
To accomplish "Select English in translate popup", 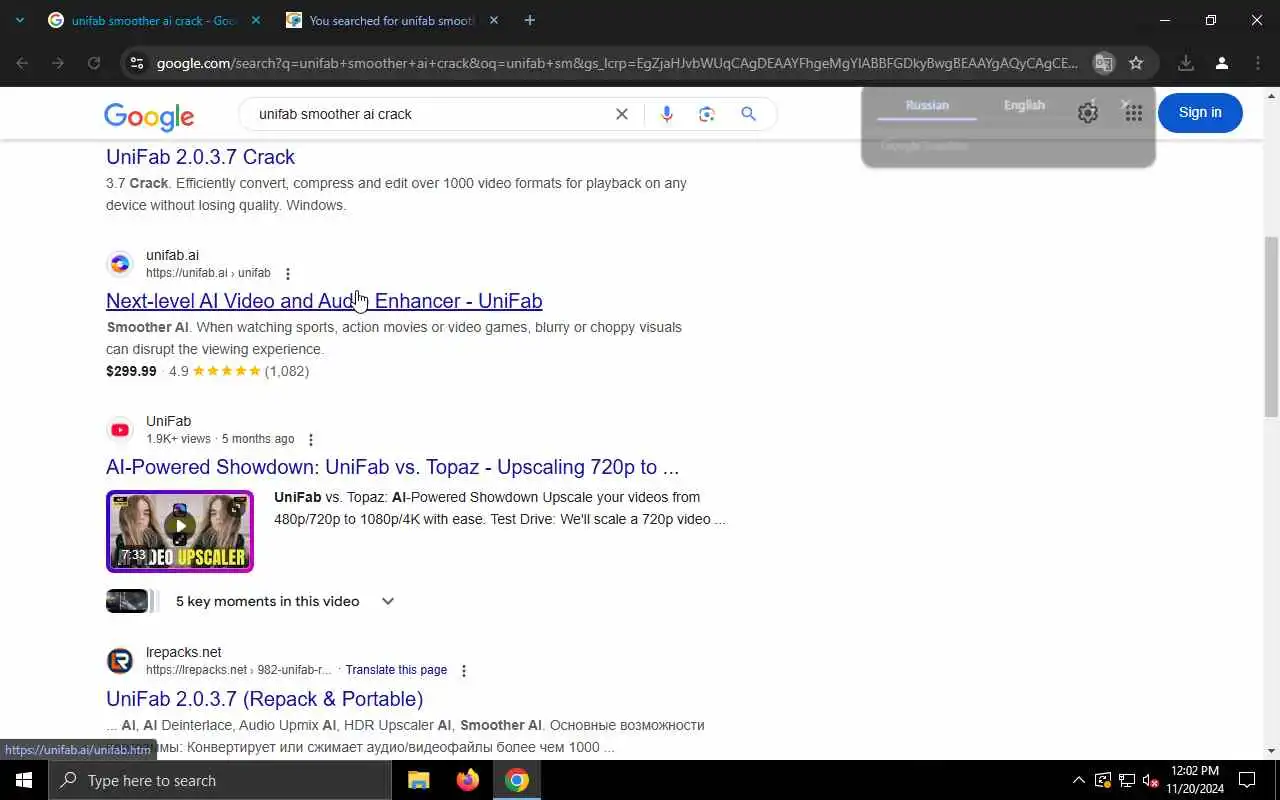I will (1024, 105).
